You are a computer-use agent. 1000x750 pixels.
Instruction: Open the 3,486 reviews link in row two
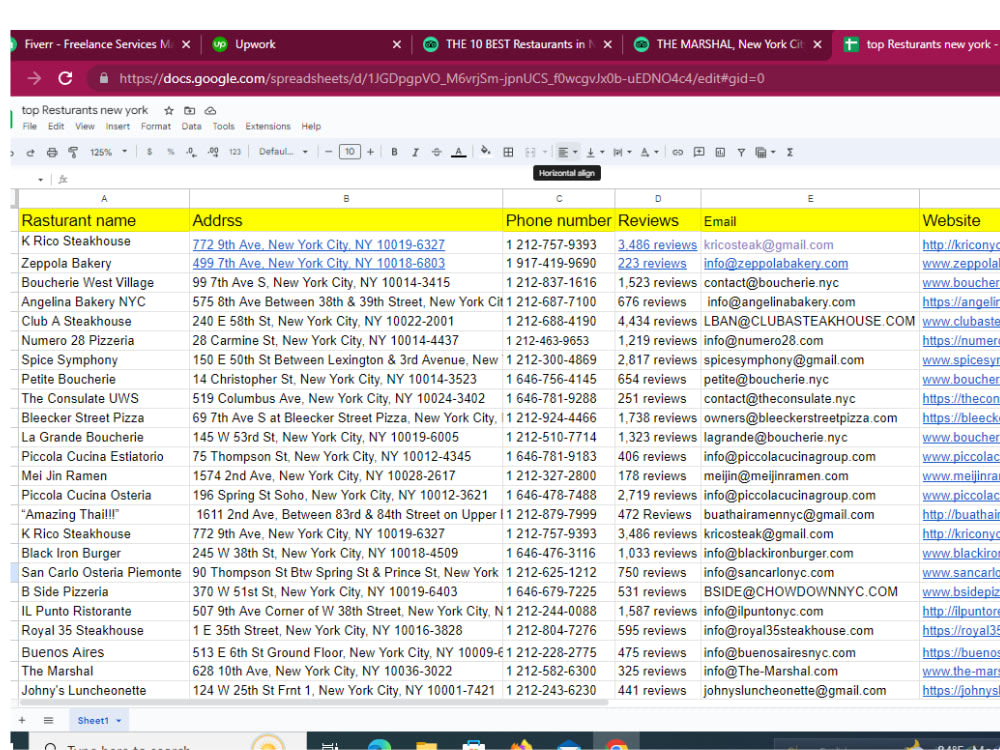coord(657,245)
